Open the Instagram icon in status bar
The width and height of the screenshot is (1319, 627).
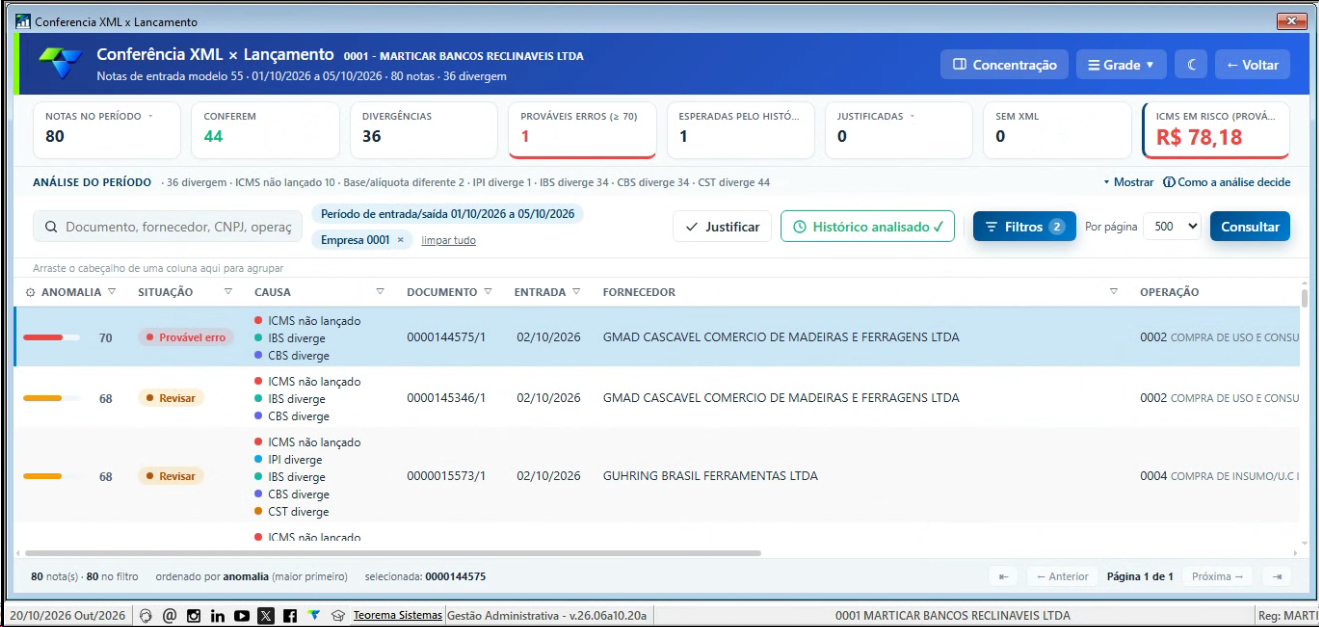click(194, 616)
